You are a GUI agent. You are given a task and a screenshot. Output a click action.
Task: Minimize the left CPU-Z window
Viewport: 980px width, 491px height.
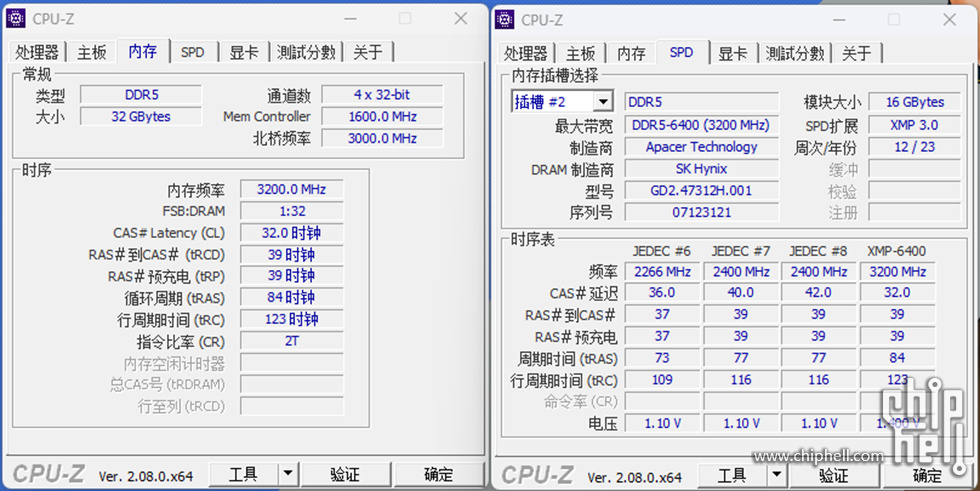click(x=350, y=19)
